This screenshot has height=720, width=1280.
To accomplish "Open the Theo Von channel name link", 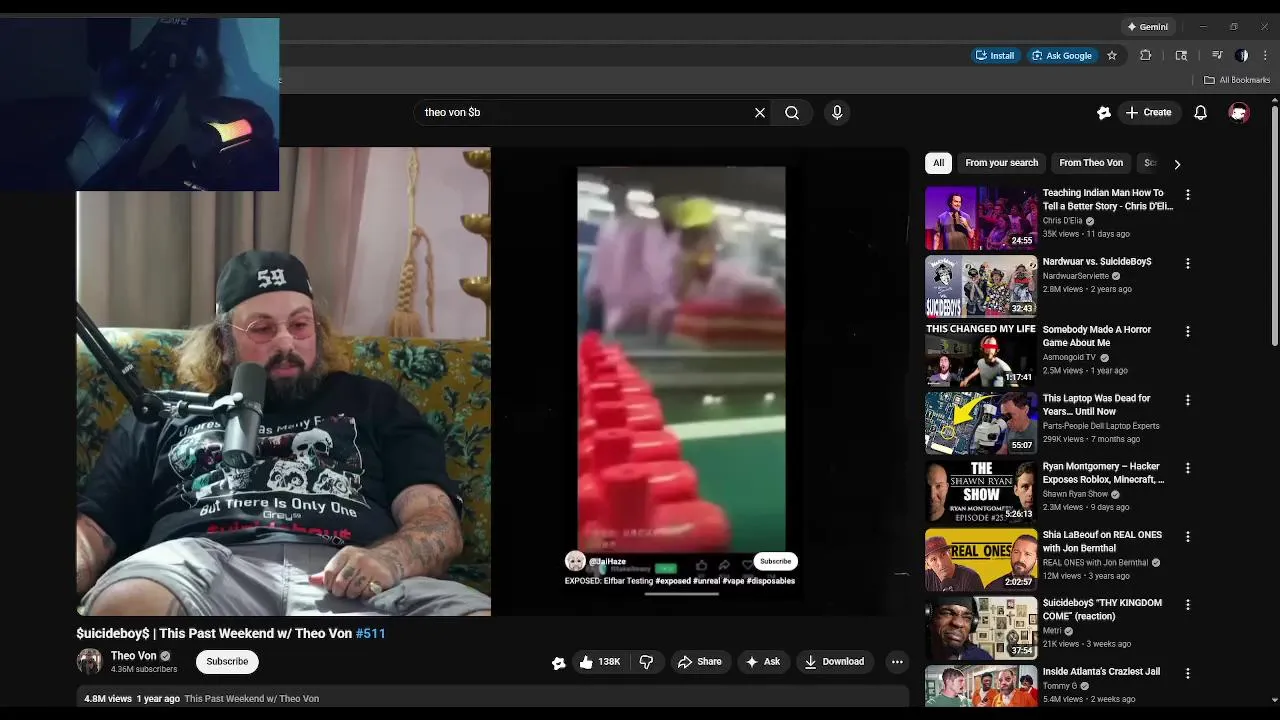I will [134, 656].
